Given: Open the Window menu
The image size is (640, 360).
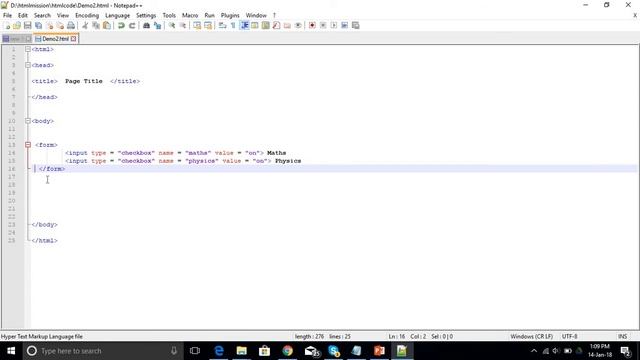Looking at the screenshot, I should [256, 15].
